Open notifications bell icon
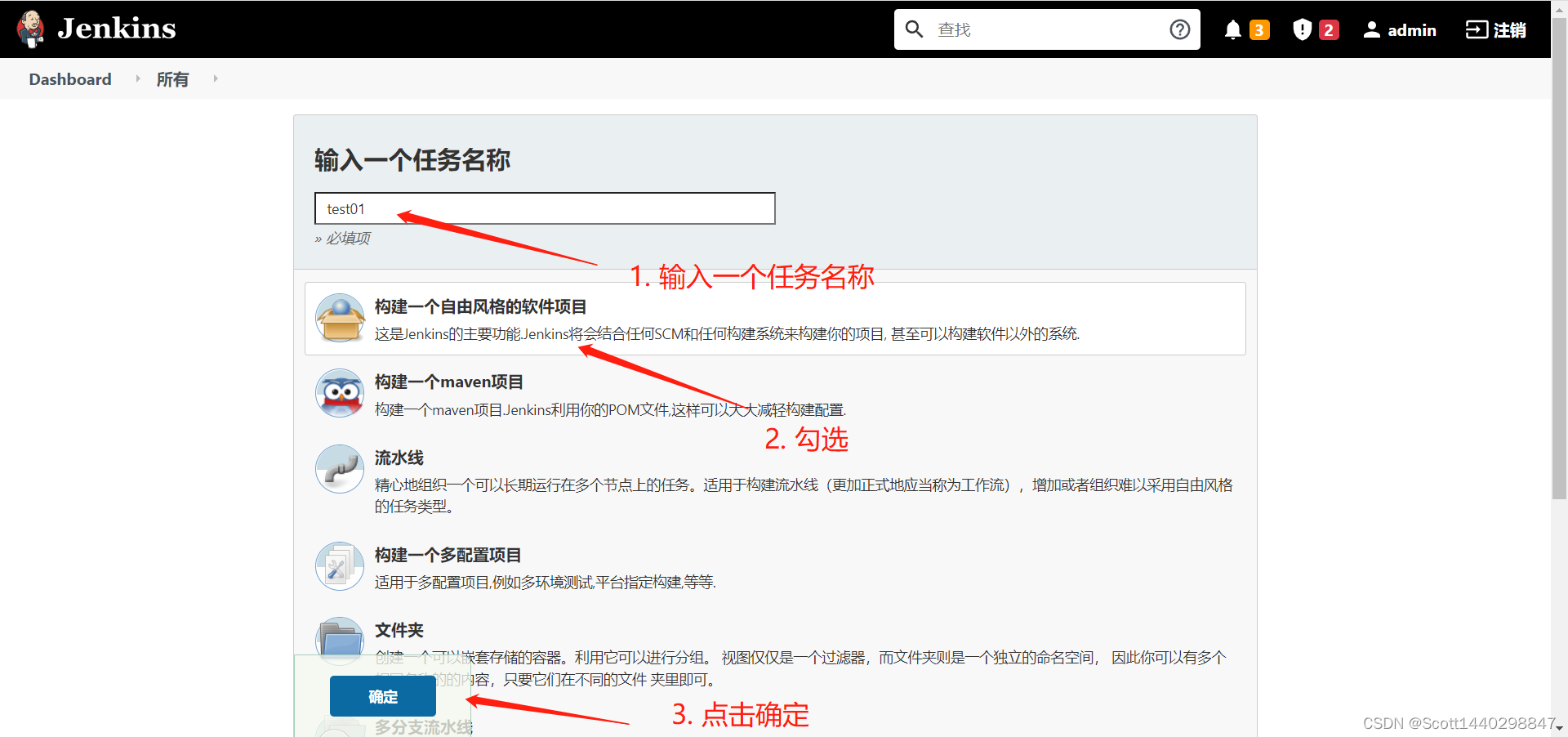 1233,30
